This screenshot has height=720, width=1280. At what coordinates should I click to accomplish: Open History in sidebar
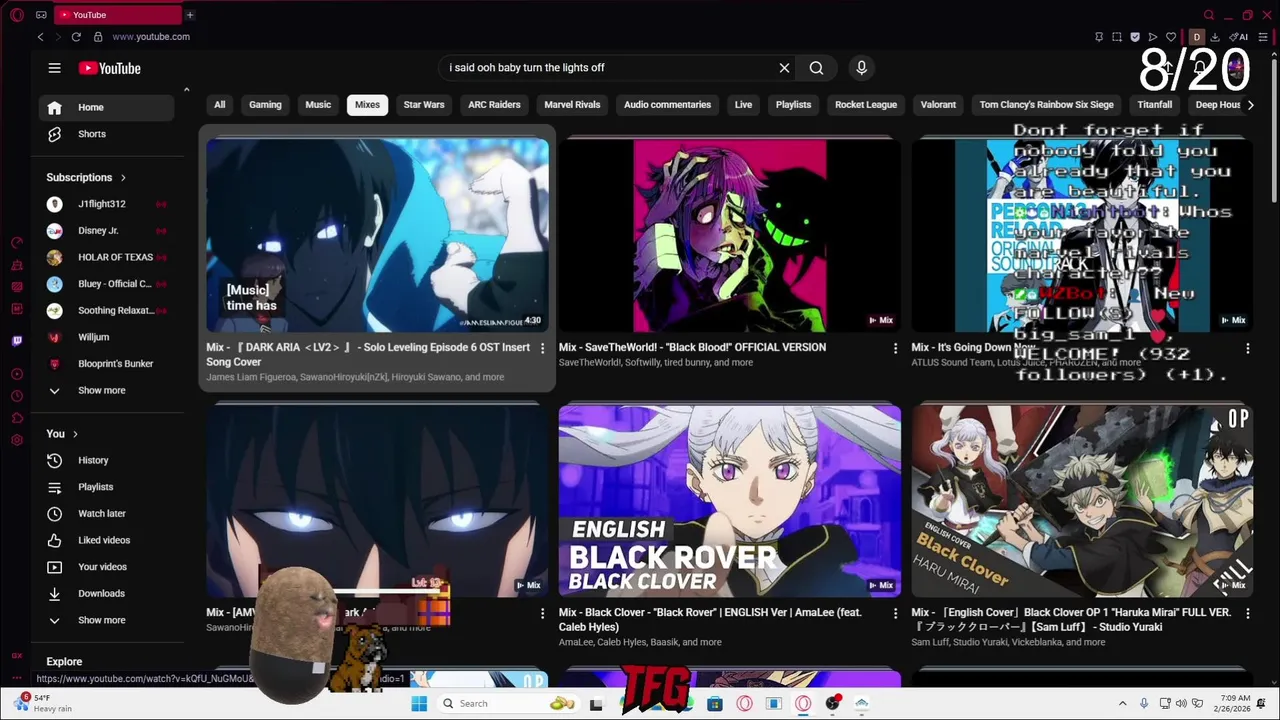[107, 460]
